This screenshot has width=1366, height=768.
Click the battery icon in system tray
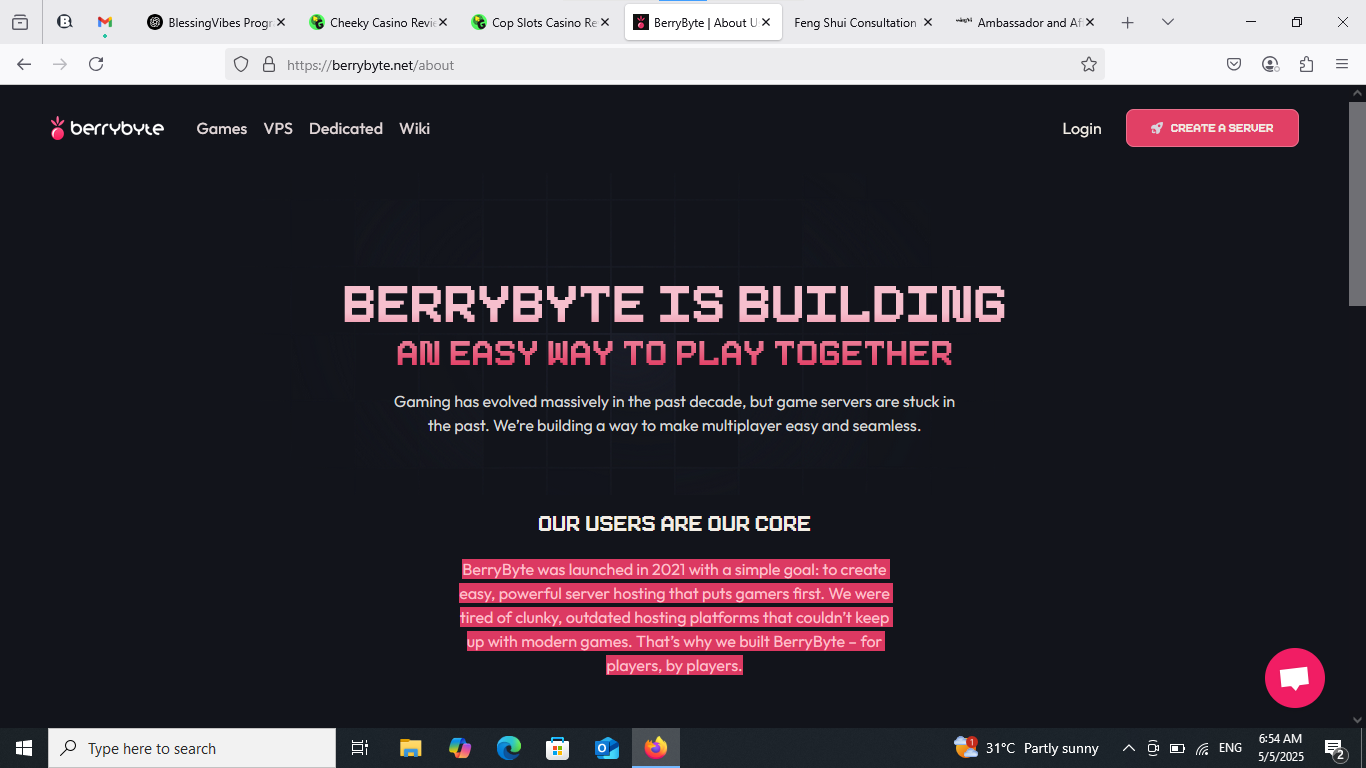1178,748
